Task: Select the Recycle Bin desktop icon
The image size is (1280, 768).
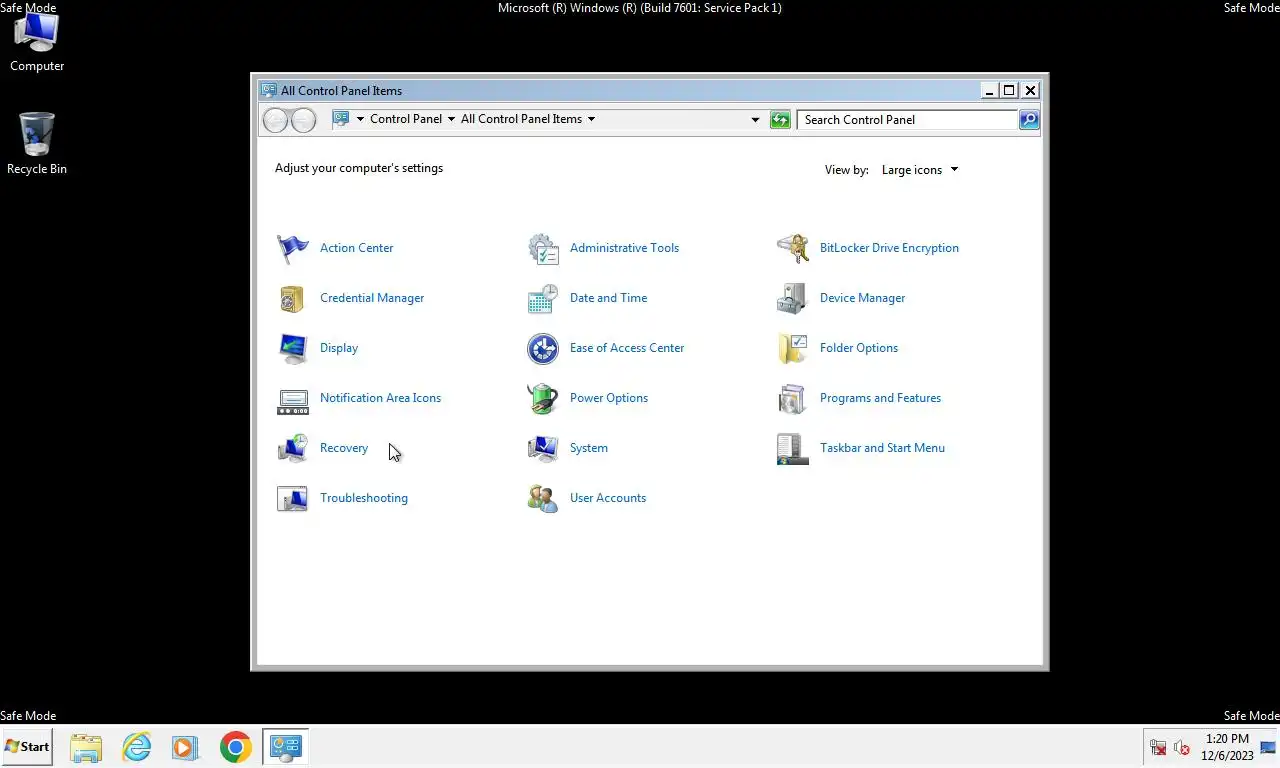Action: [x=37, y=143]
